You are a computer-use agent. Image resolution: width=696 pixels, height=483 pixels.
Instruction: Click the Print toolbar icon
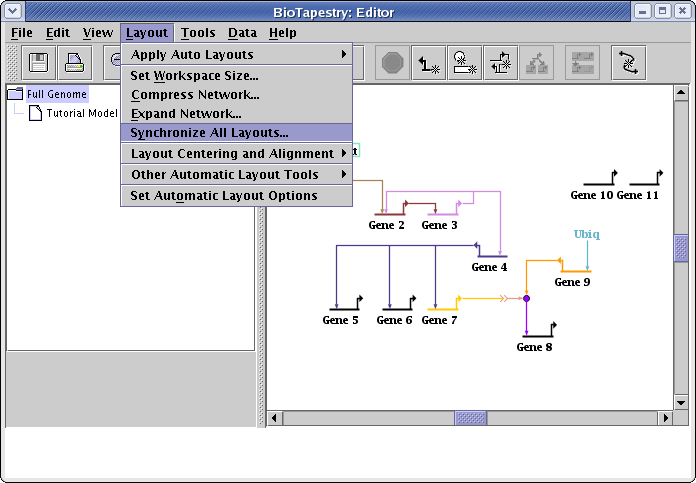pos(76,62)
